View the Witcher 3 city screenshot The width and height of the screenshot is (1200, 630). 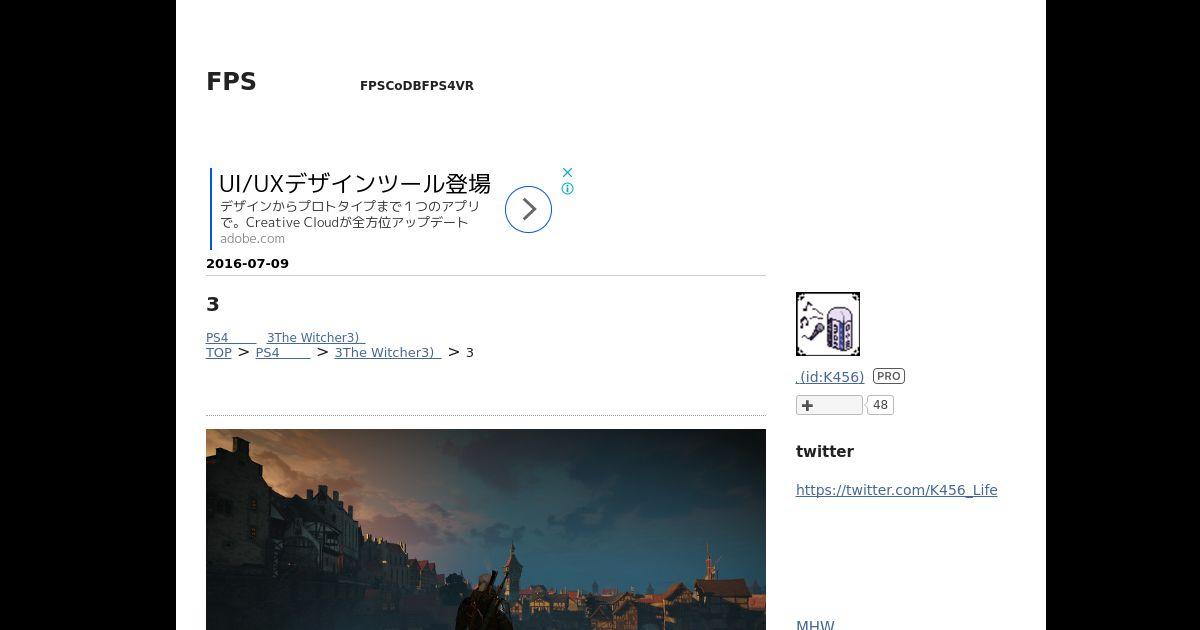pos(486,529)
